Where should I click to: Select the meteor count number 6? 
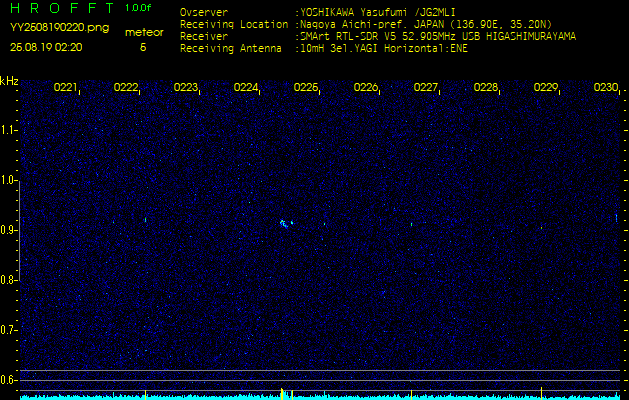[143, 47]
